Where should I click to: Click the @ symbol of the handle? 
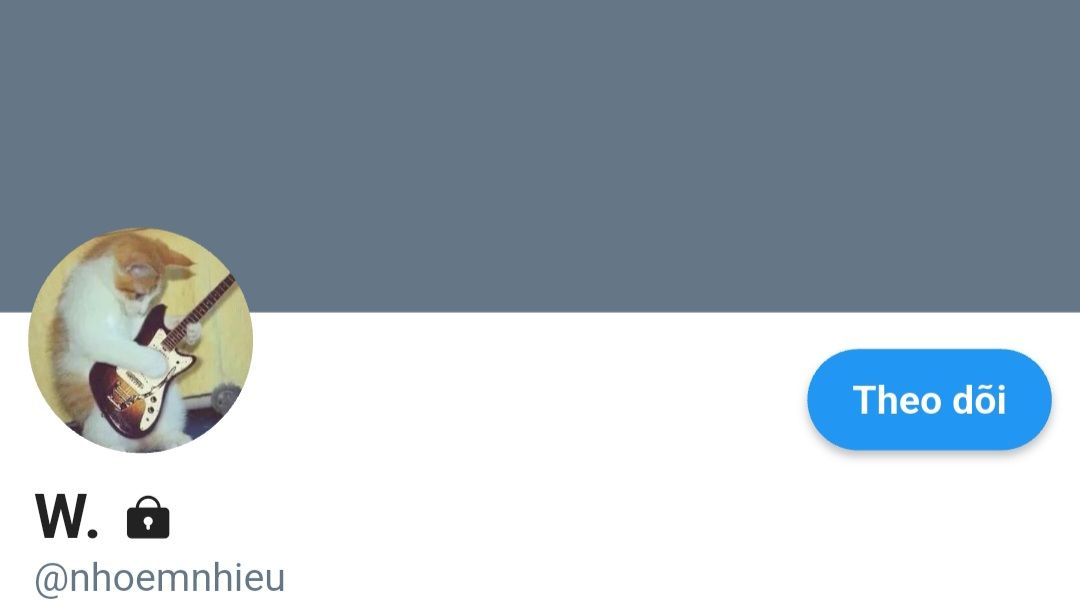coord(51,579)
